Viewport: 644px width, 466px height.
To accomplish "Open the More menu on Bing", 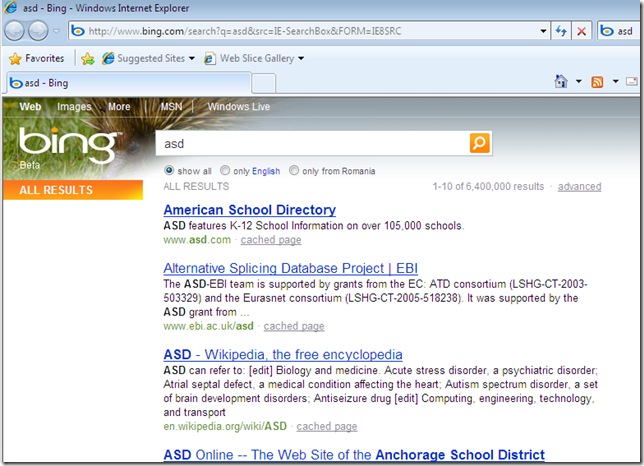I will point(119,107).
